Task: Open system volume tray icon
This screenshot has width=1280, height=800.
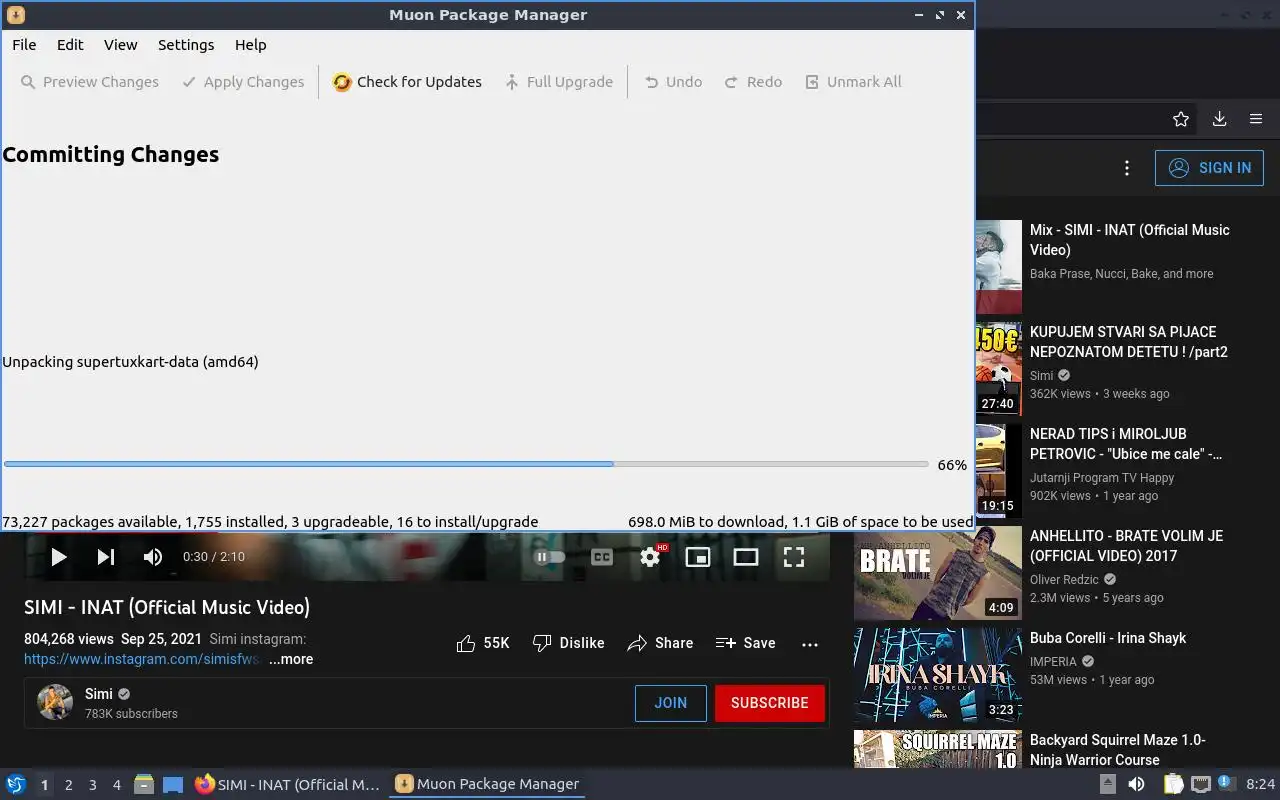Action: click(1138, 784)
